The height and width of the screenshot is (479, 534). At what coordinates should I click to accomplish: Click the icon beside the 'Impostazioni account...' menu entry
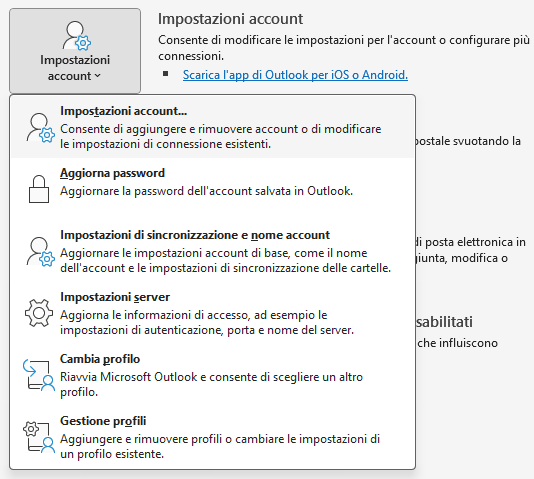[x=40, y=128]
